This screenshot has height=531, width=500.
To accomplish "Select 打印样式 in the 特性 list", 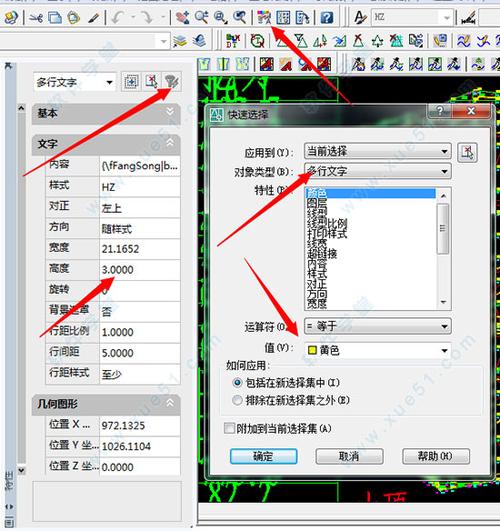I will click(x=327, y=234).
